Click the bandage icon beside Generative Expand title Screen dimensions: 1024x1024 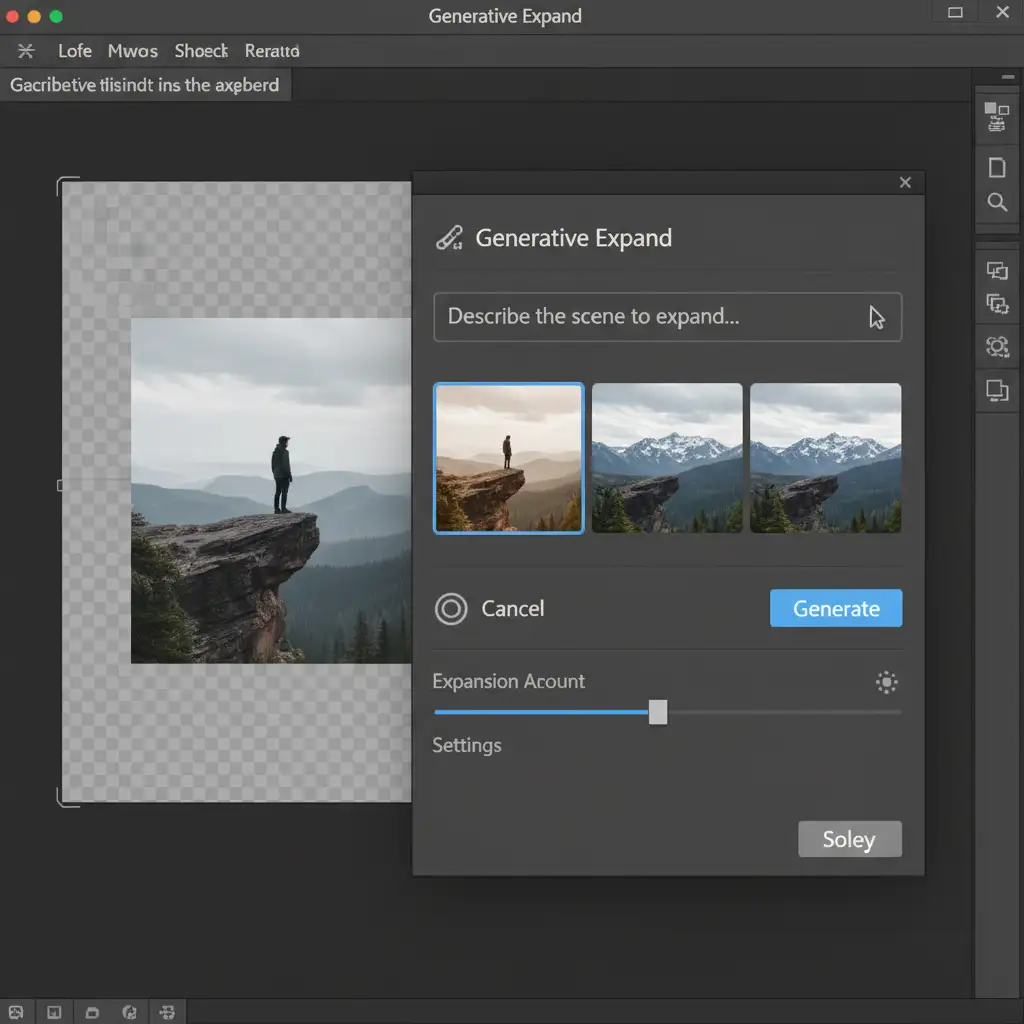[449, 238]
